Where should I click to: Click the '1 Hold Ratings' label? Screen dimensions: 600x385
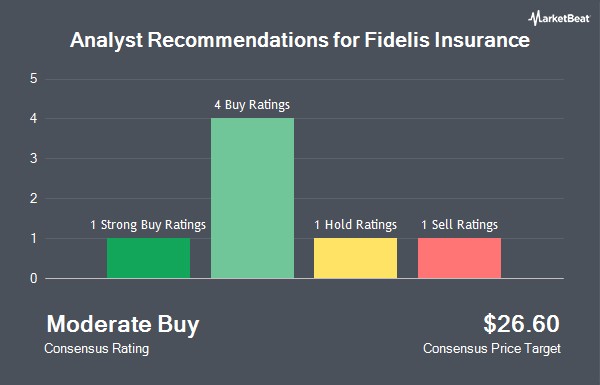[x=355, y=225]
